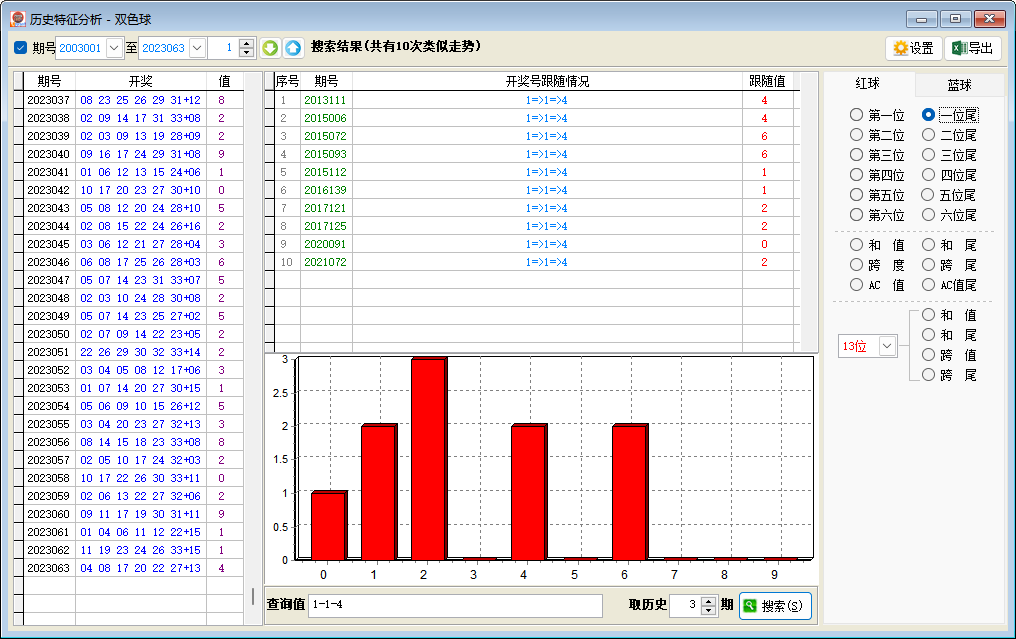
Task: Select the AC 值 radio button
Action: click(857, 285)
